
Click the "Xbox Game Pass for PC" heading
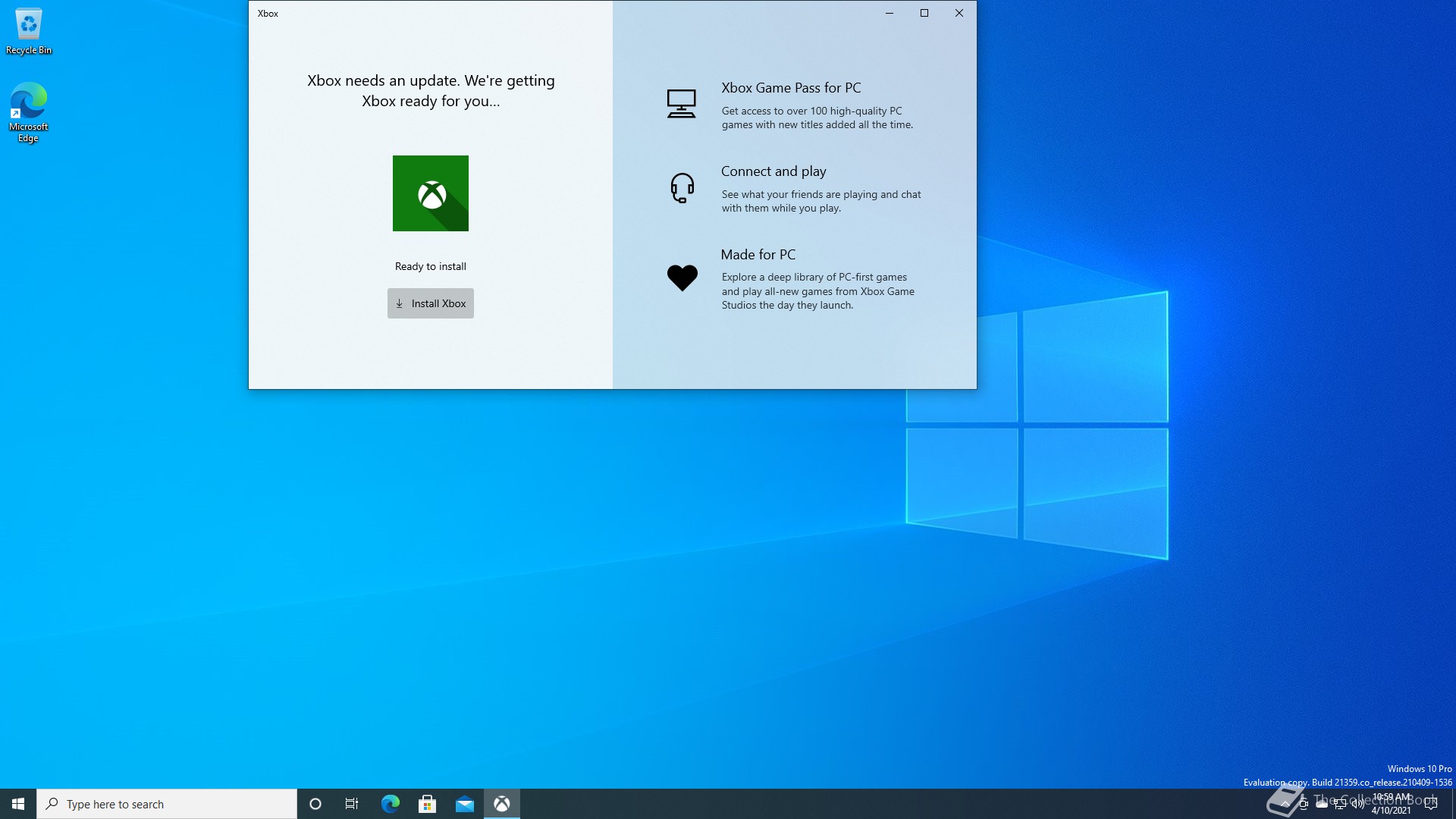click(791, 88)
